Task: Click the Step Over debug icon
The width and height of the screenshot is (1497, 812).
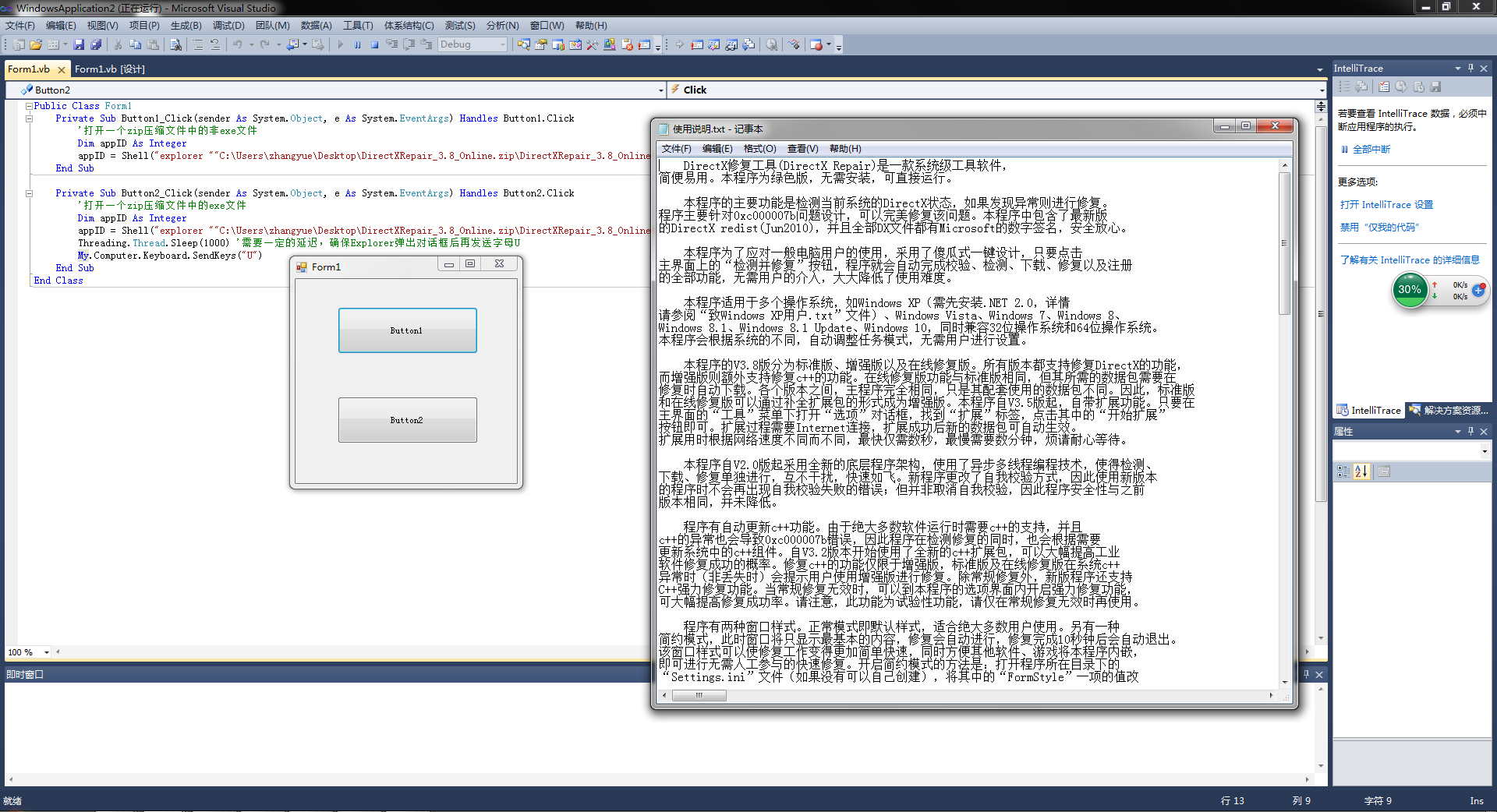Action: click(409, 44)
